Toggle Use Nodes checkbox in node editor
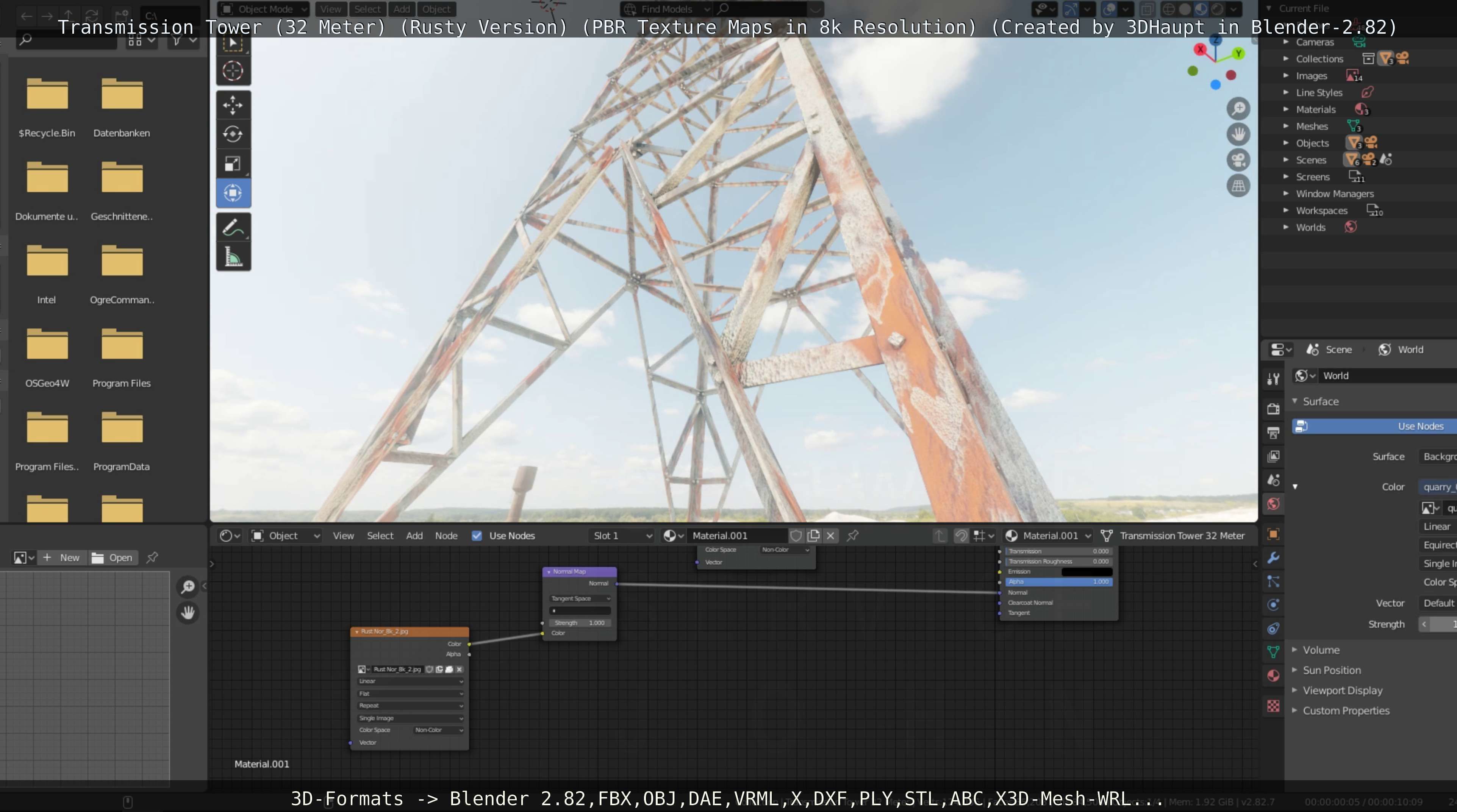This screenshot has height=812, width=1457. point(477,536)
